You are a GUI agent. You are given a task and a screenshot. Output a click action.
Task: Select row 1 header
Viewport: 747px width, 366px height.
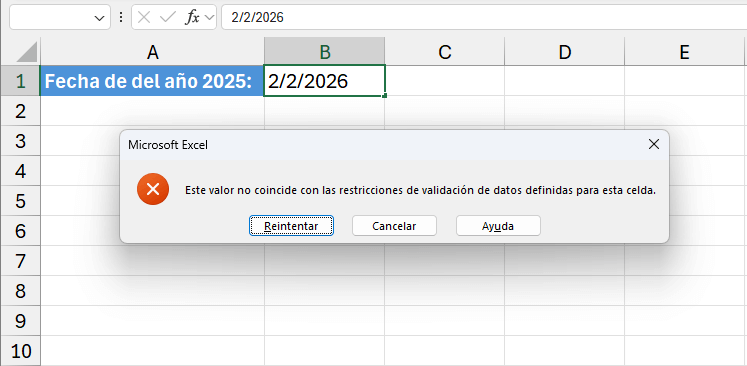pos(20,81)
